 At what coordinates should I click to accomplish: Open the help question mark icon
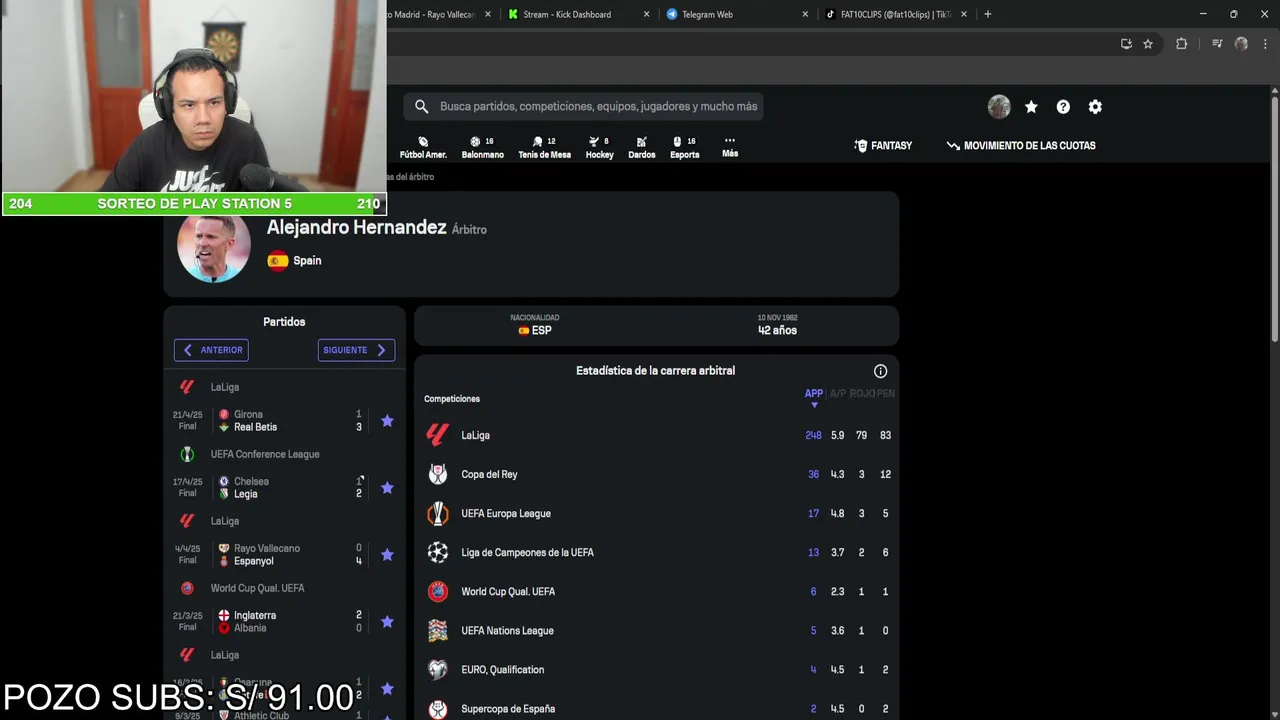[1063, 107]
